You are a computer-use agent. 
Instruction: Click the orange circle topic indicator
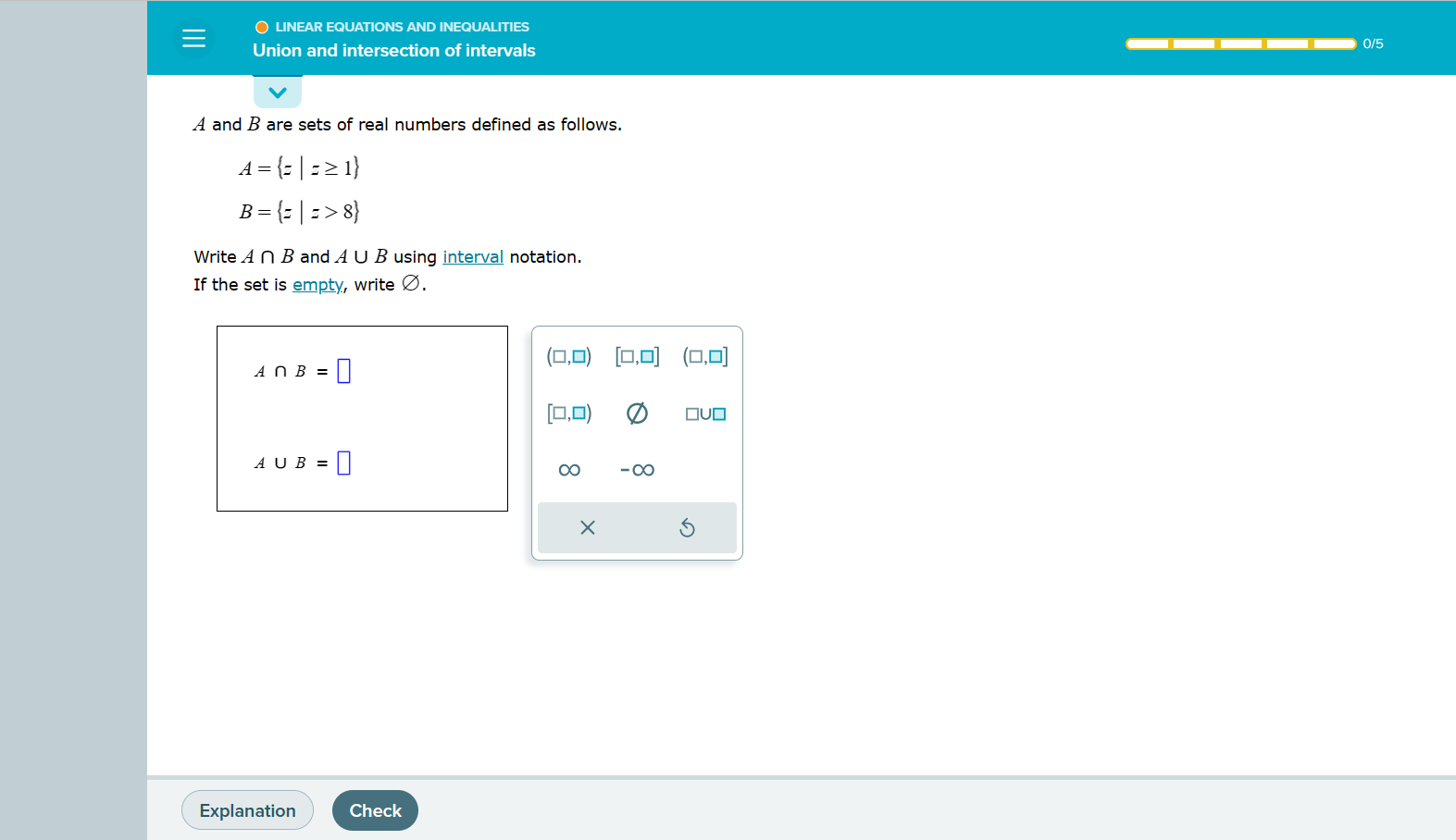pos(262,27)
